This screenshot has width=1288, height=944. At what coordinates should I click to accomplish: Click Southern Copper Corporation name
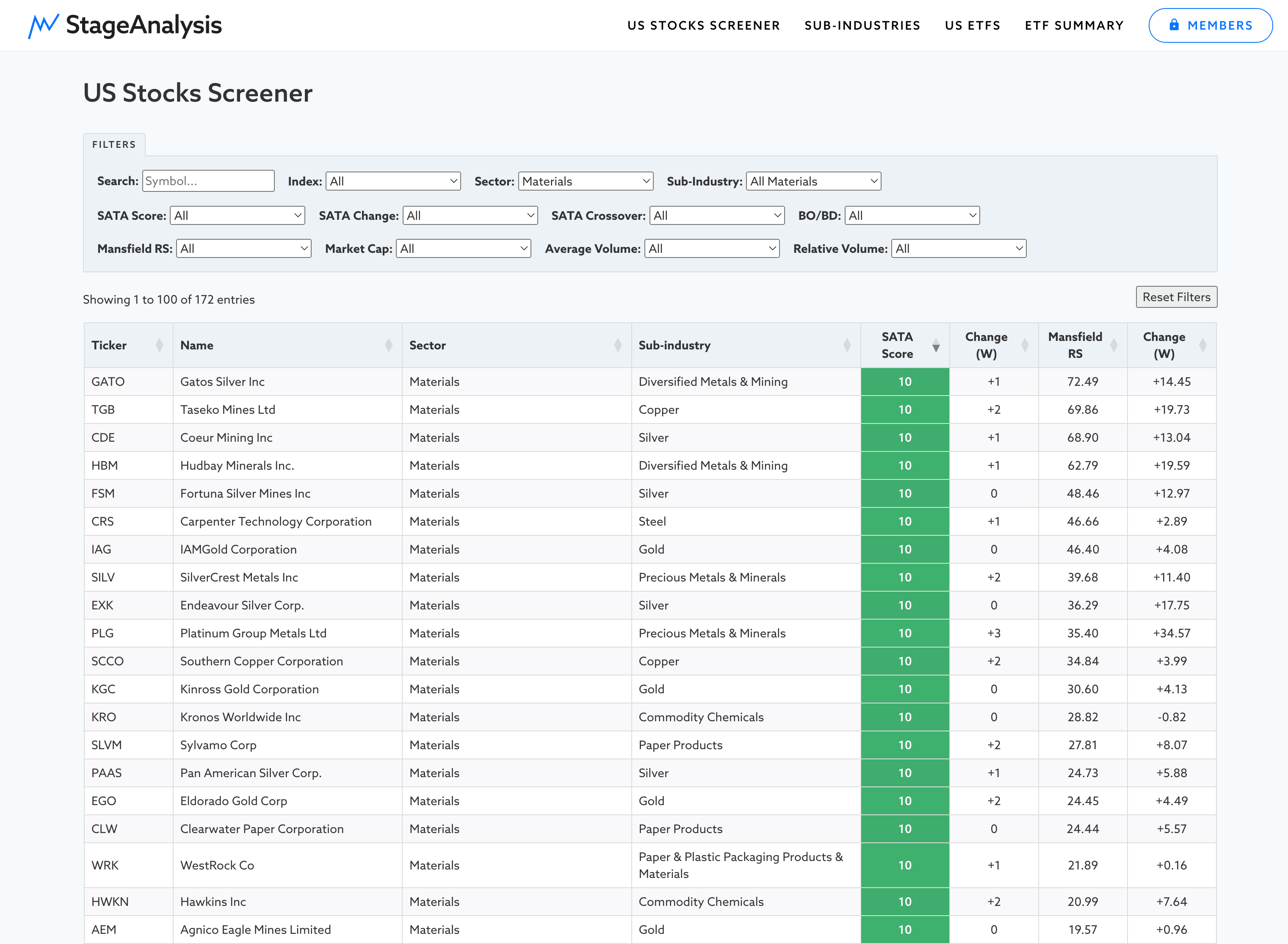tap(262, 662)
